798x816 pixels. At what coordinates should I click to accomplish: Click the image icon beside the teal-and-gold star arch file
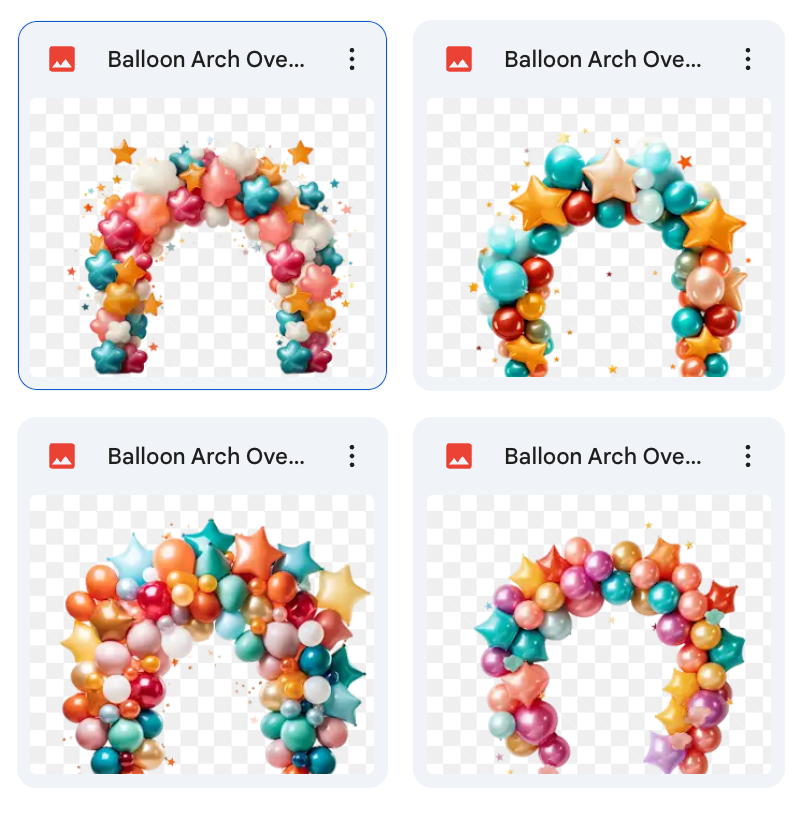coord(459,59)
